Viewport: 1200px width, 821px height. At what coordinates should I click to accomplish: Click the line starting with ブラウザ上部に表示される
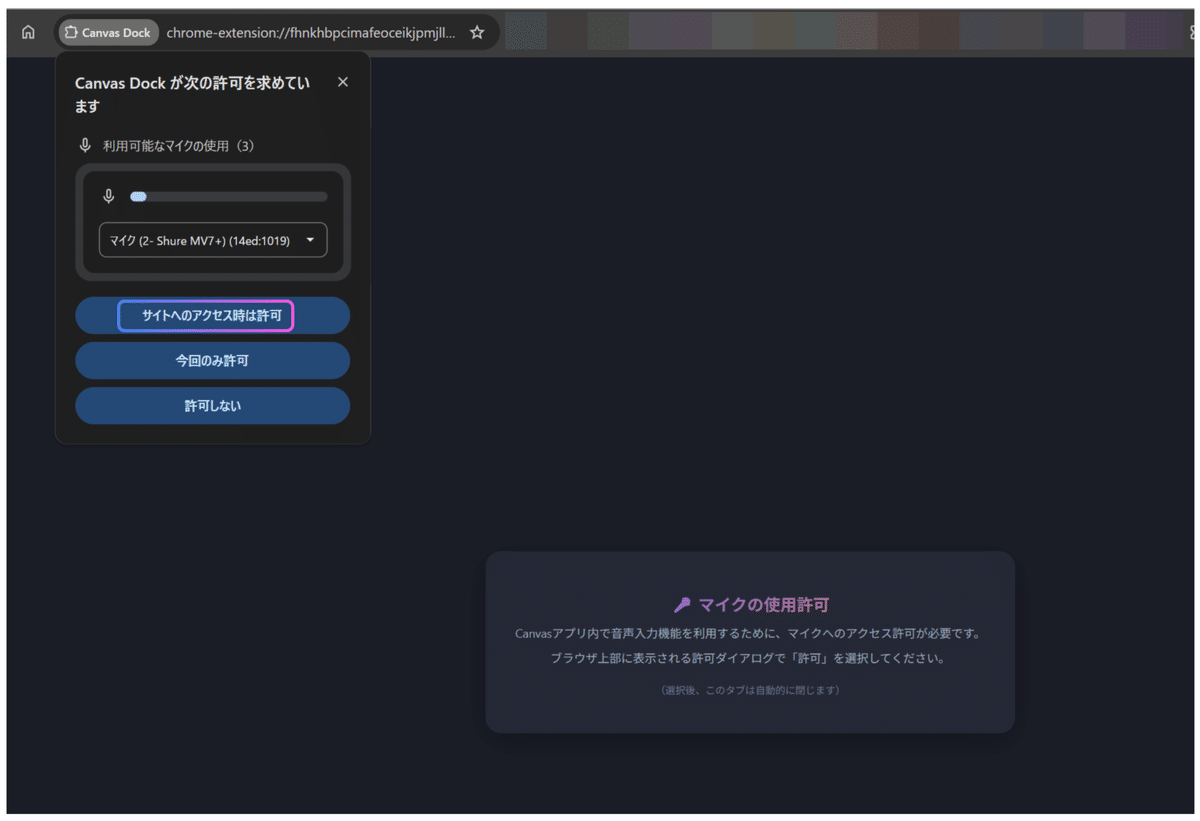tap(748, 658)
